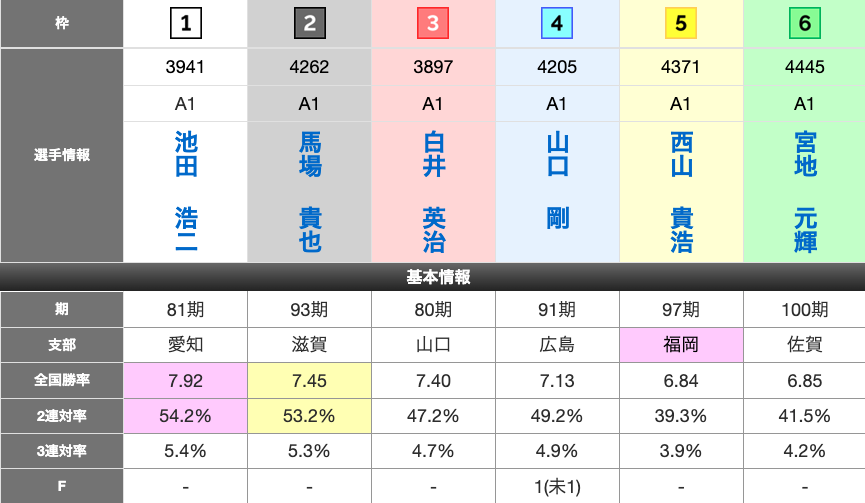
Task: Open racer 馬場貴也 profile link
Action: click(x=309, y=191)
